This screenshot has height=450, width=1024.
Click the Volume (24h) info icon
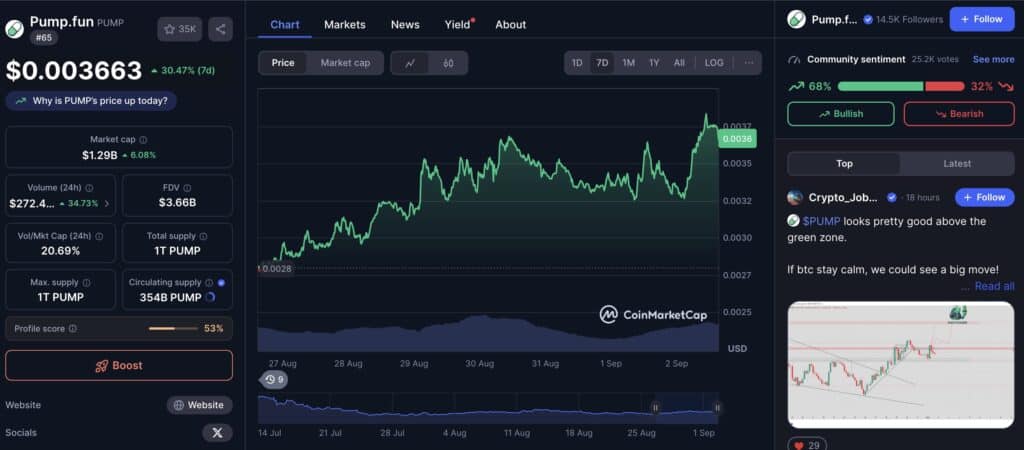point(89,188)
